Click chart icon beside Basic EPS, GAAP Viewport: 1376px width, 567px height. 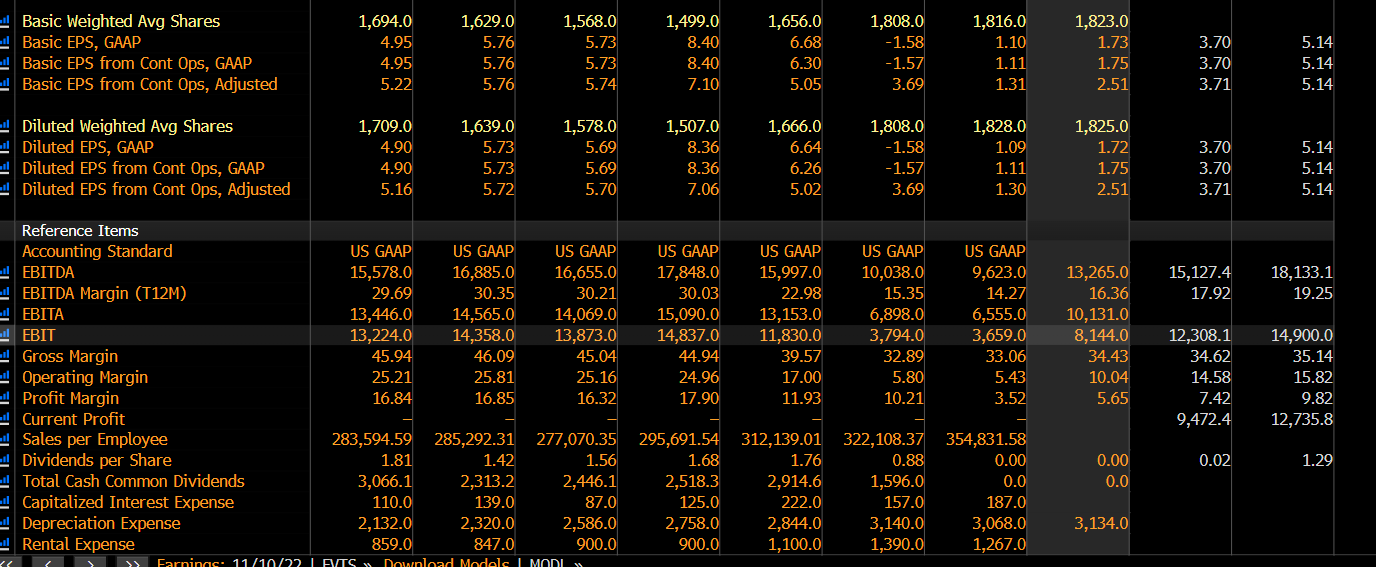click(5, 42)
